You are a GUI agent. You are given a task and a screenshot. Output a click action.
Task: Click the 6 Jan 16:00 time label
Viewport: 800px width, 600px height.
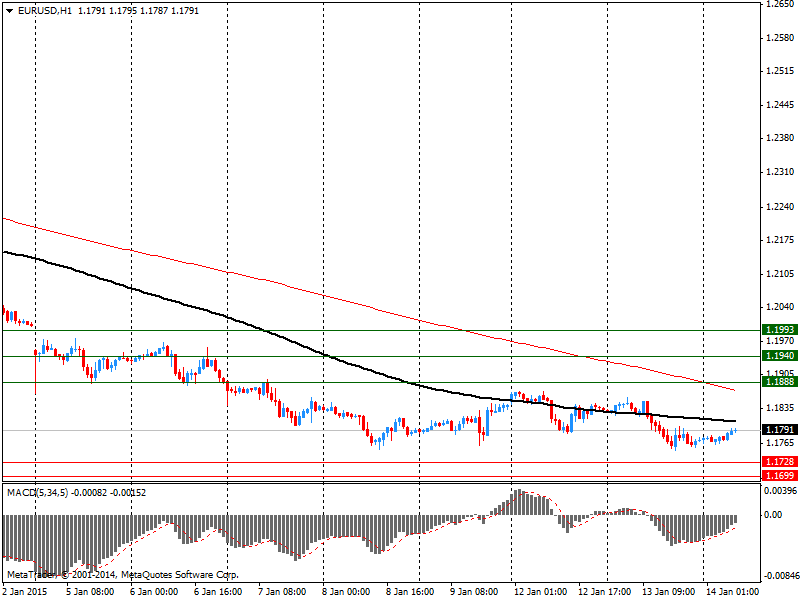[x=218, y=592]
